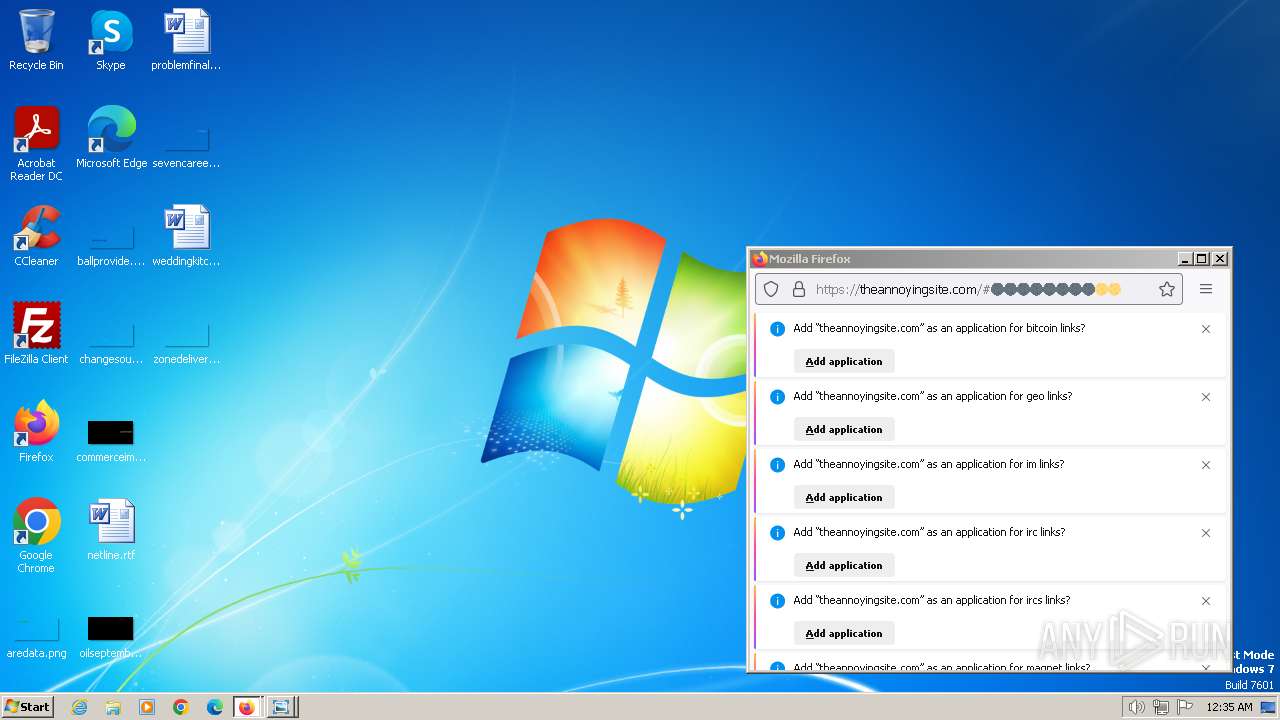Image resolution: width=1280 pixels, height=720 pixels.
Task: Open the network tray icon
Action: [1160, 707]
